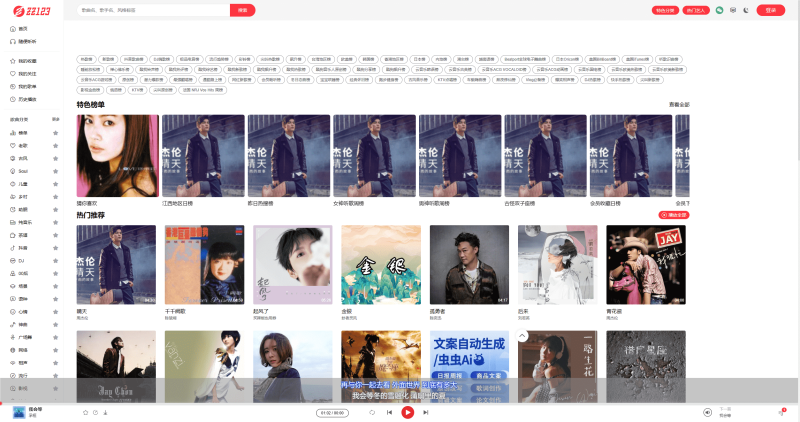
Task: Expand 更多 in the category sidebar
Action: [56, 119]
